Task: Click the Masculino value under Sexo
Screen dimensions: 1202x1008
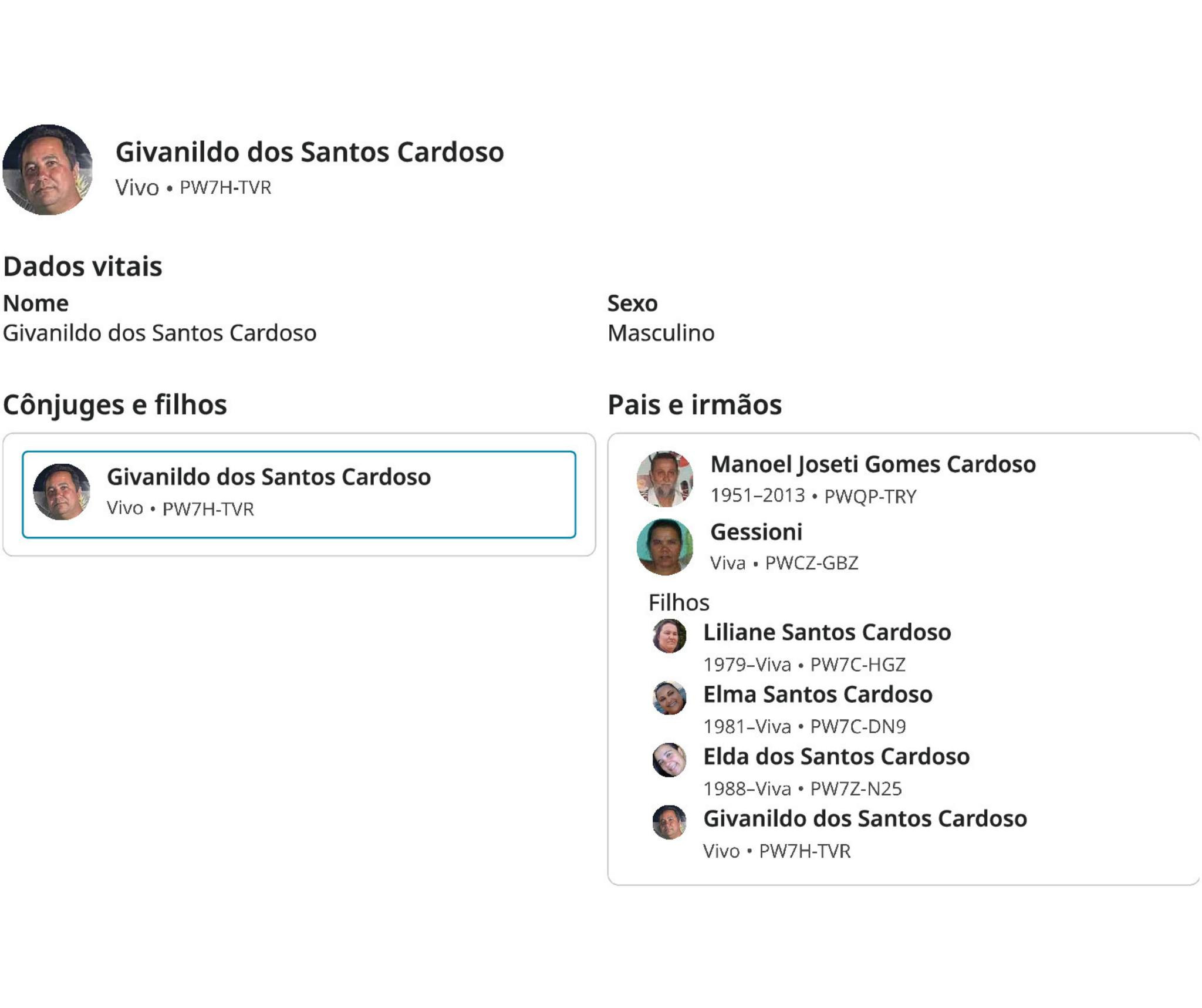Action: point(661,333)
